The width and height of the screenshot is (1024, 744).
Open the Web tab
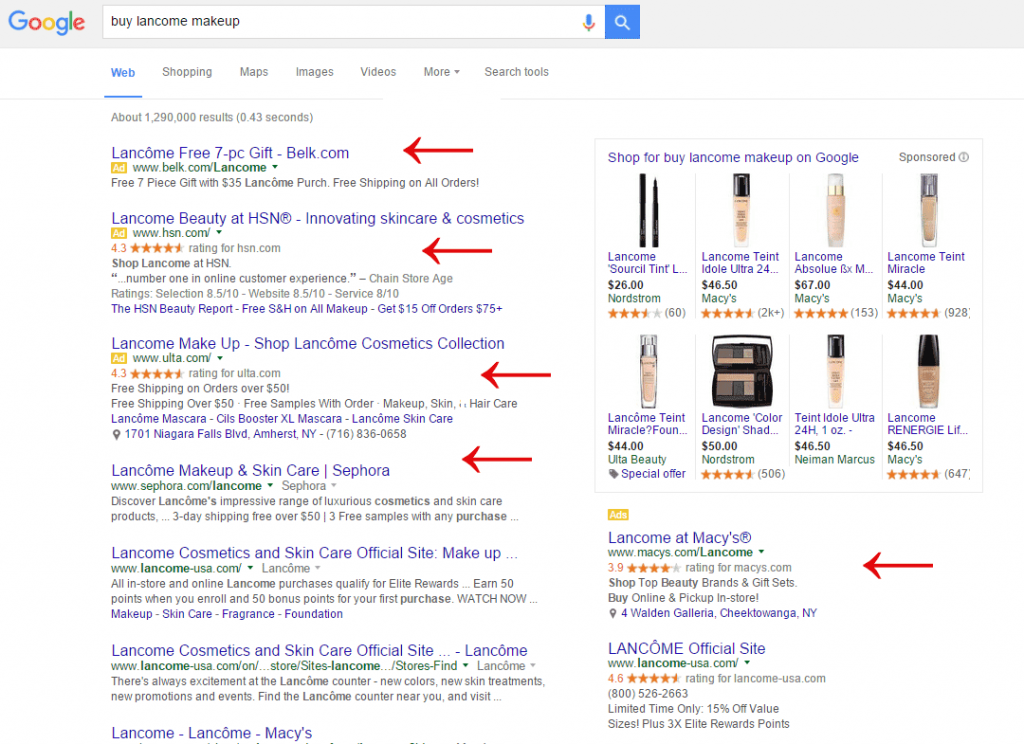(123, 73)
